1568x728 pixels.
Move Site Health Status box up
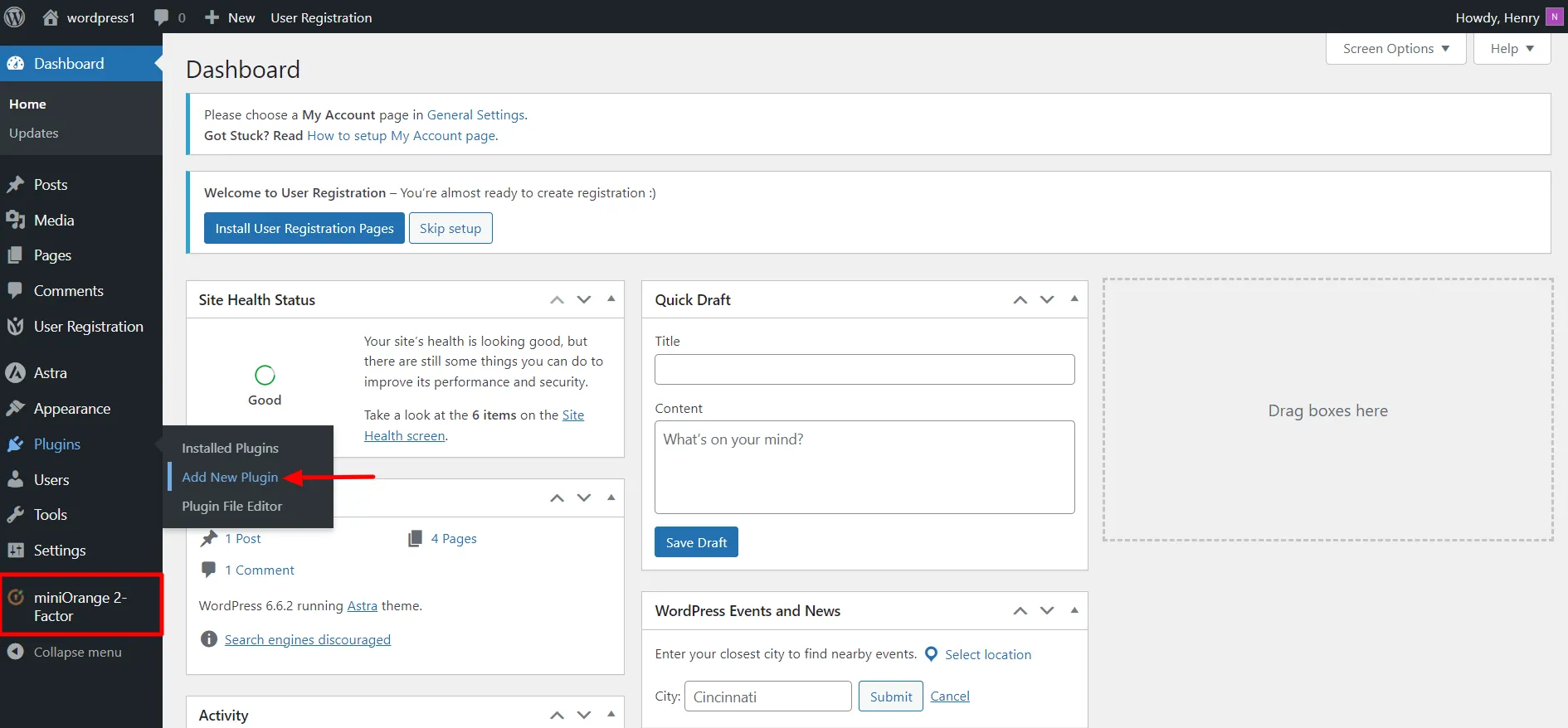click(x=558, y=300)
